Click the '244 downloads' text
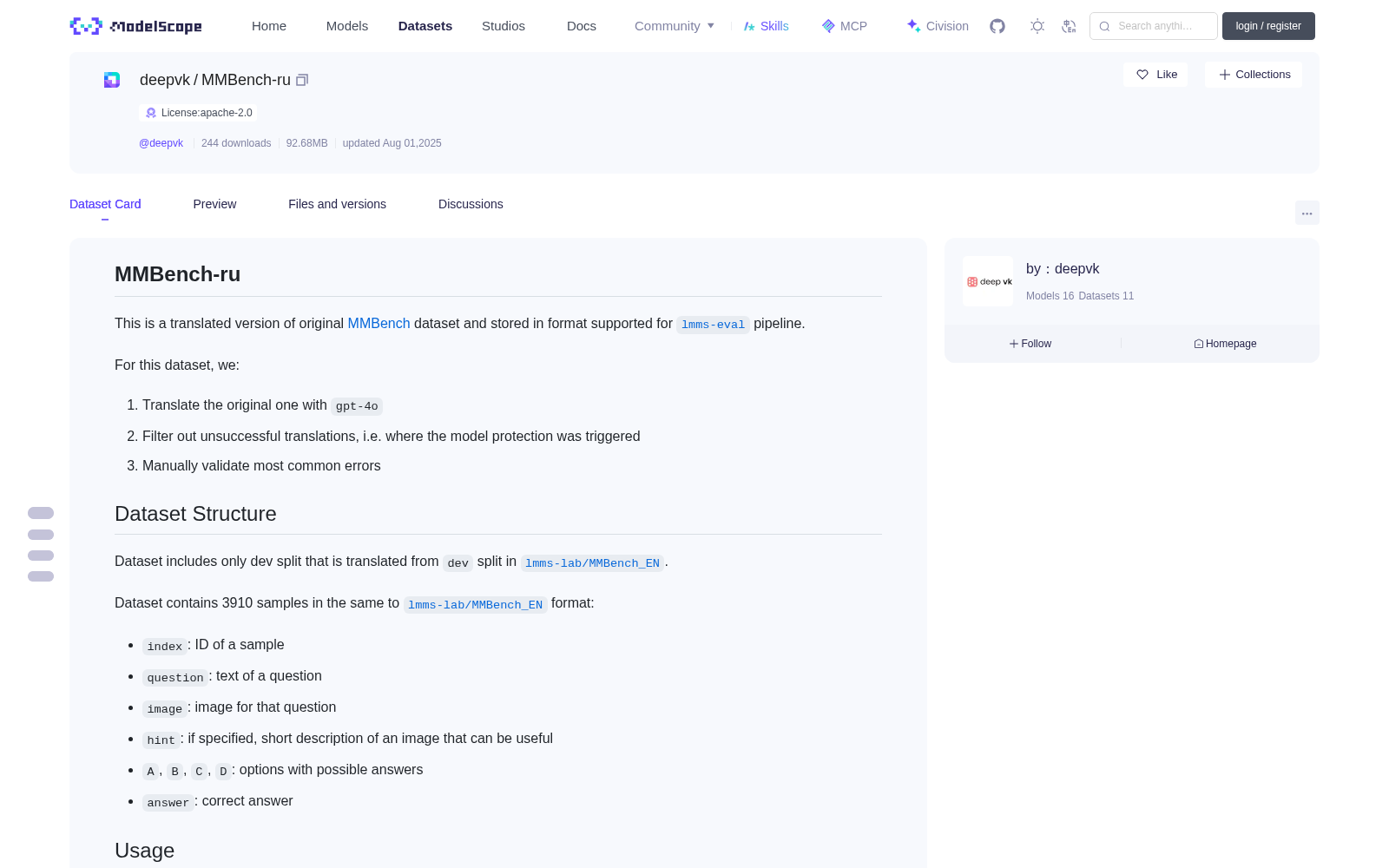This screenshot has height=868, width=1389. point(236,143)
